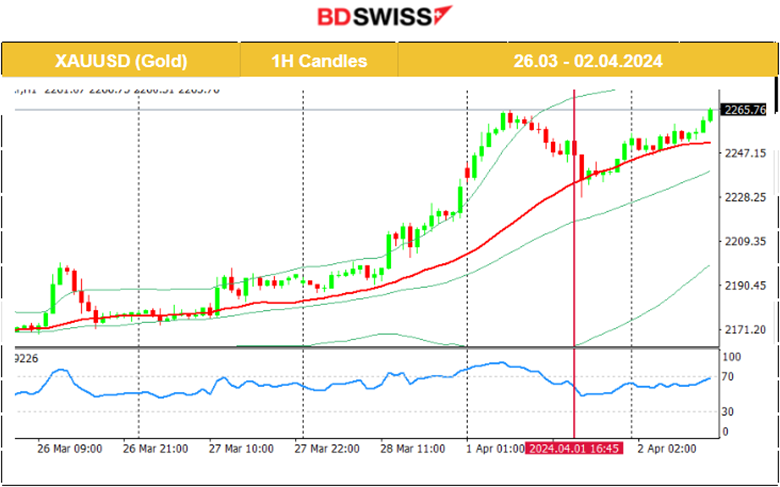Click the RSI 70 level label
Viewport: 780px width, 487px height.
[729, 377]
